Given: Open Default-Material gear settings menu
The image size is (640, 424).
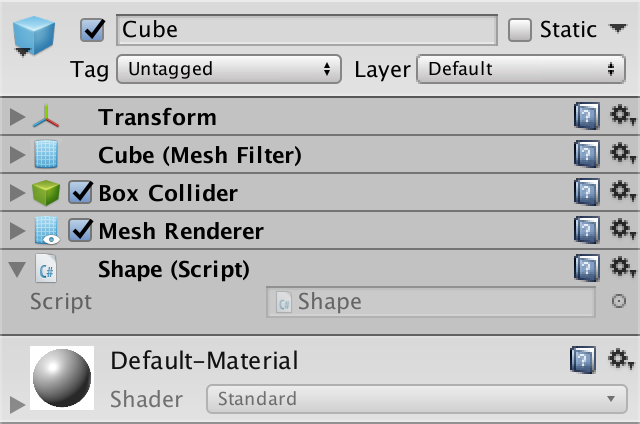Looking at the screenshot, I should [621, 359].
